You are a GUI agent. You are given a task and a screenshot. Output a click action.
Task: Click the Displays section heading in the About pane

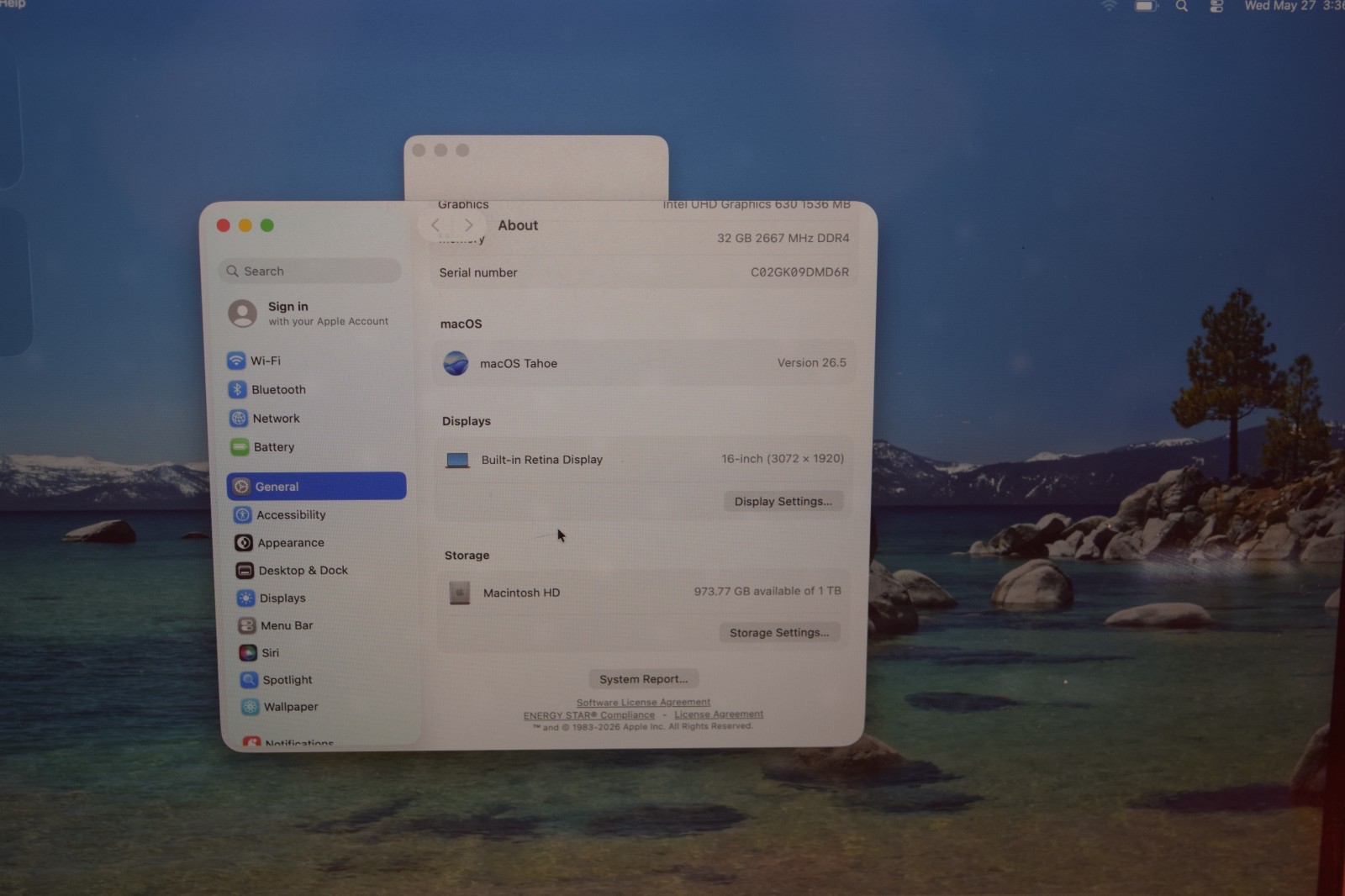tap(467, 421)
